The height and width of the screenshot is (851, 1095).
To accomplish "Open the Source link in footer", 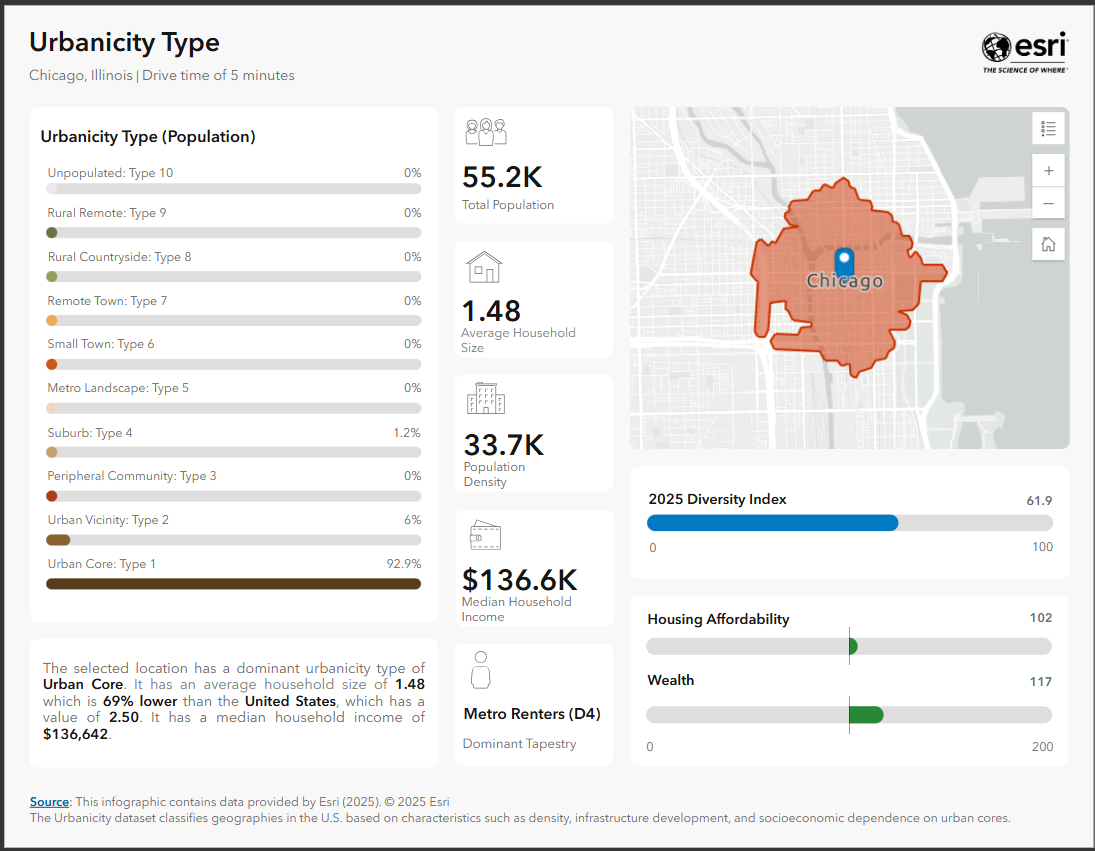I will click(49, 802).
